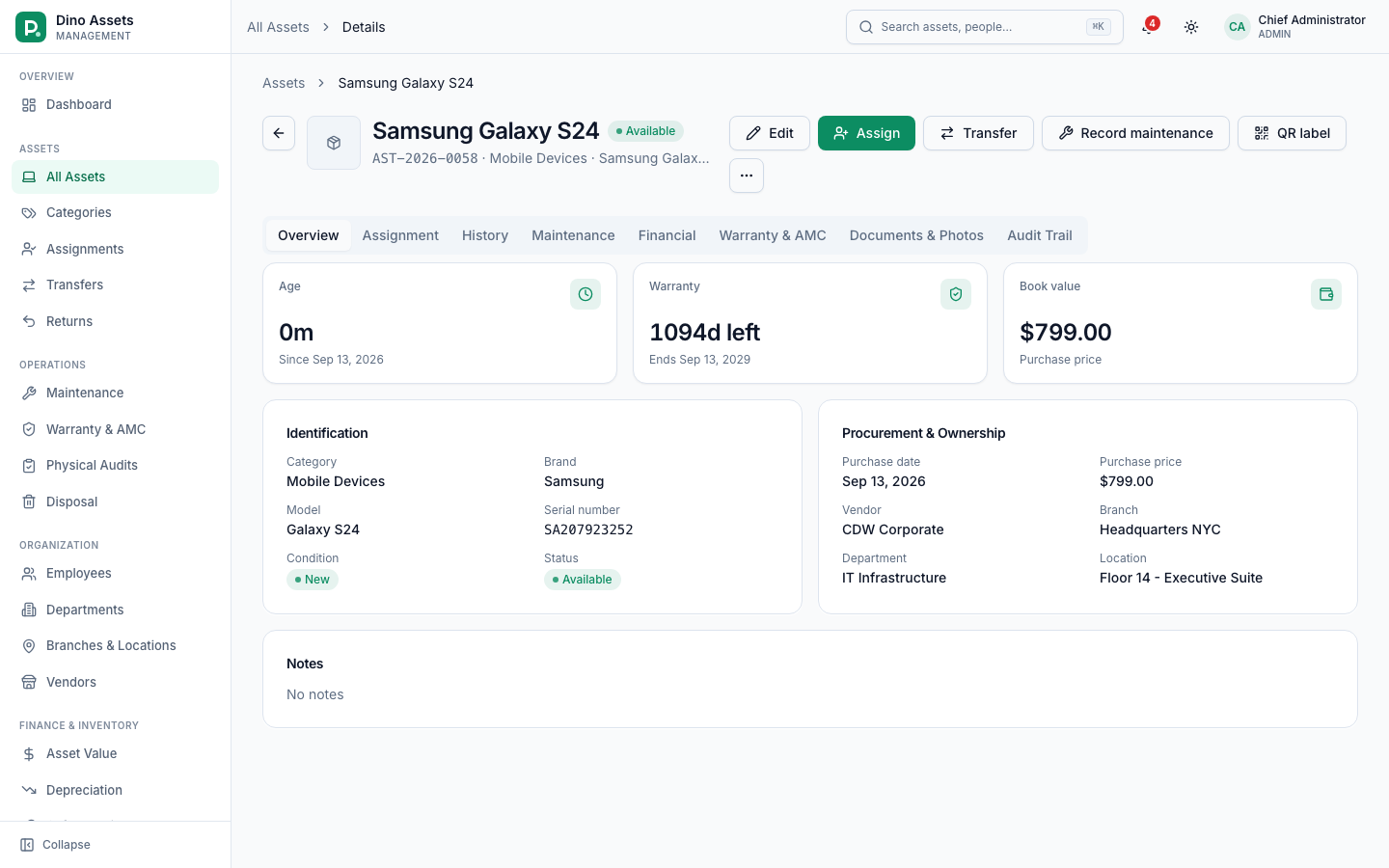The image size is (1389, 868).
Task: Open Maintenance in the sidebar
Action: (x=115, y=393)
